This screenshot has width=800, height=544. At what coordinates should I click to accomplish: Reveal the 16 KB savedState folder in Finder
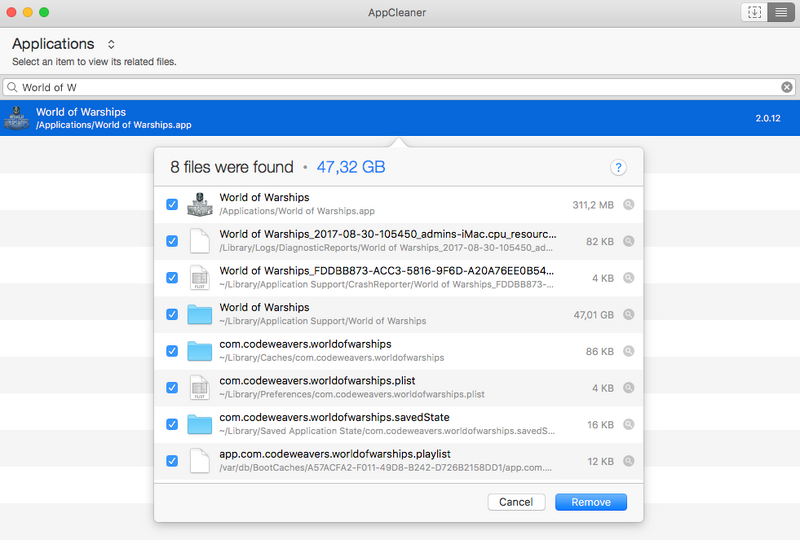pyautogui.click(x=629, y=424)
